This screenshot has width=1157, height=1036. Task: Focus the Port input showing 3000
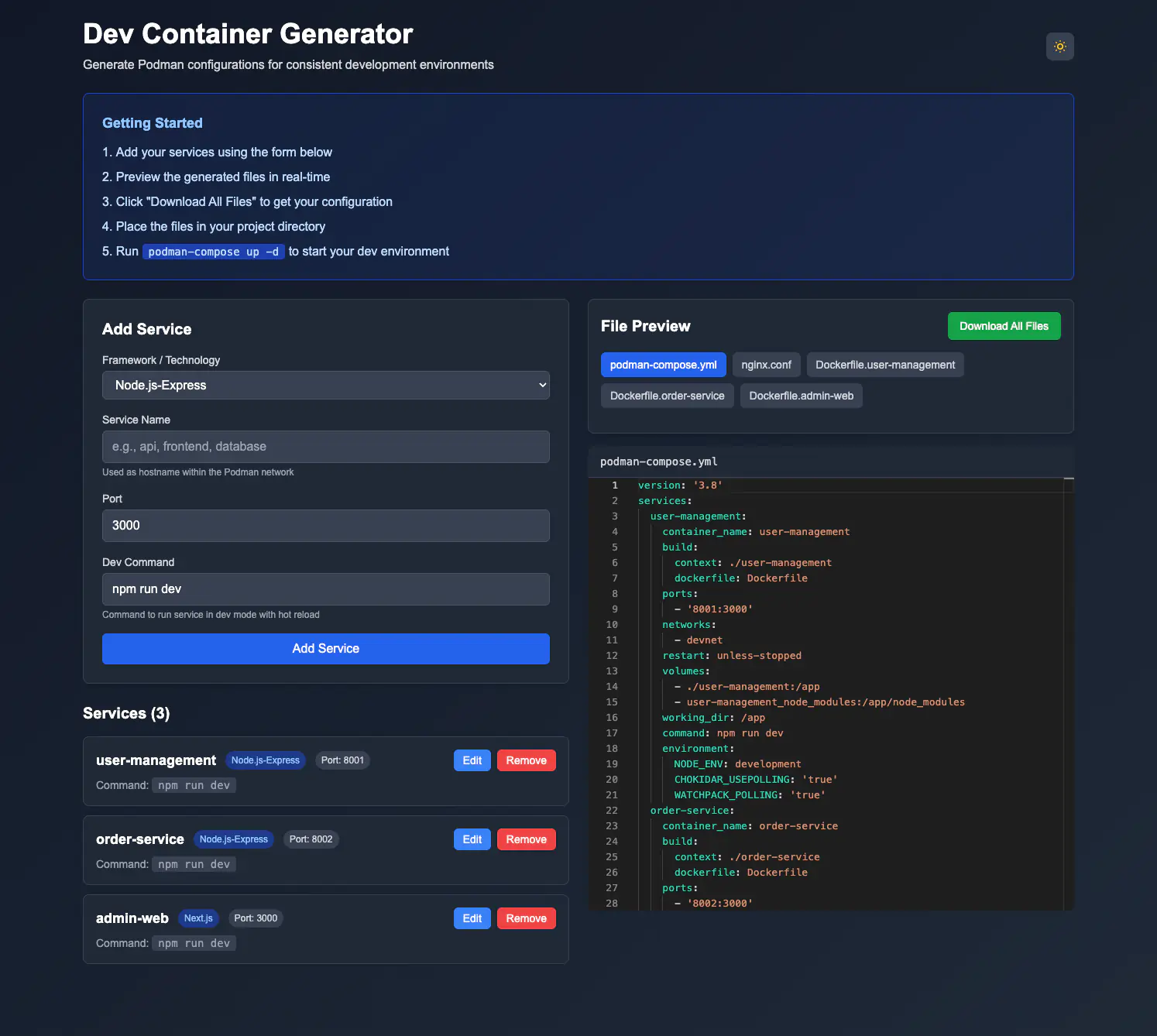click(x=325, y=526)
